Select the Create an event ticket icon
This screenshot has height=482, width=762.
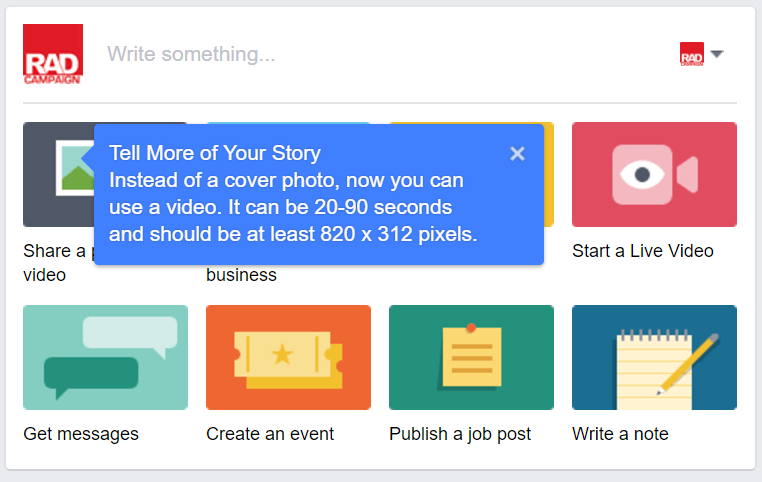[x=288, y=357]
